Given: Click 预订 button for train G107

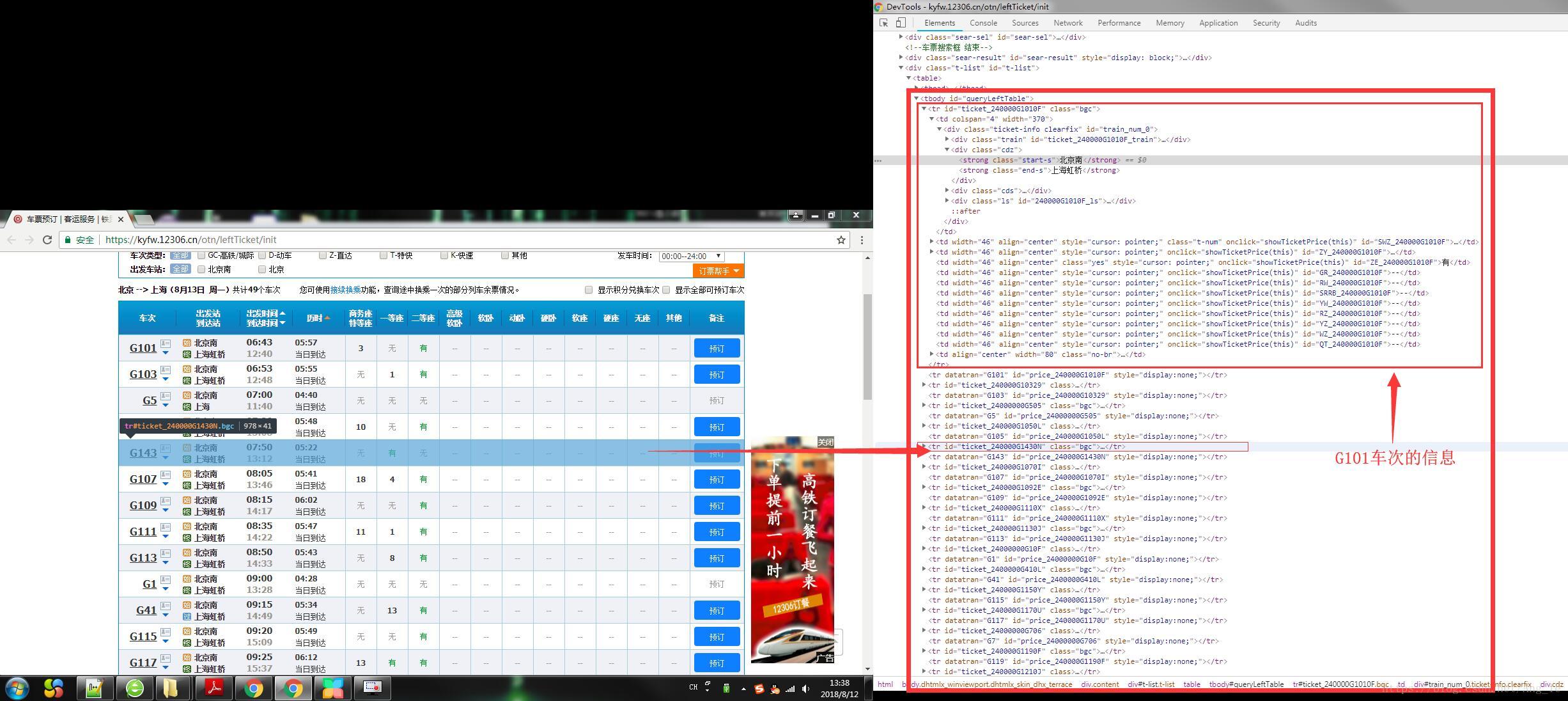Looking at the screenshot, I should click(717, 480).
